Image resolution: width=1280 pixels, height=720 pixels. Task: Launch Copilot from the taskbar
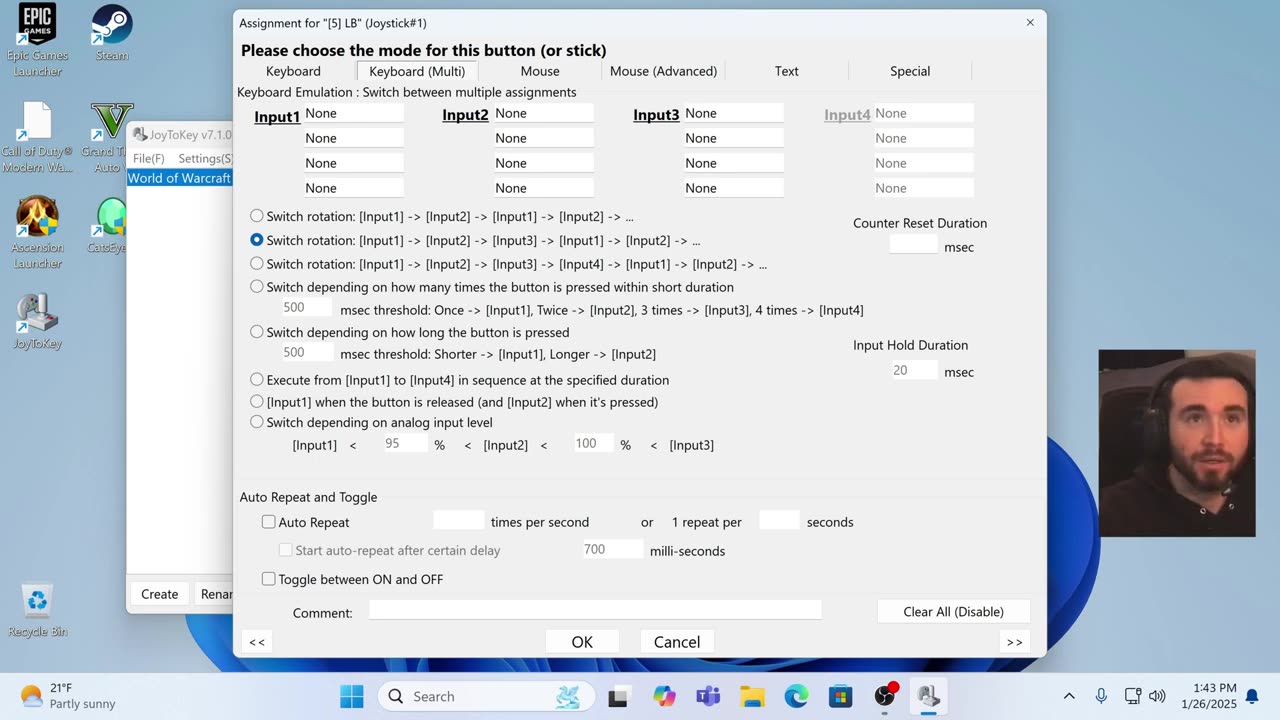tap(664, 696)
